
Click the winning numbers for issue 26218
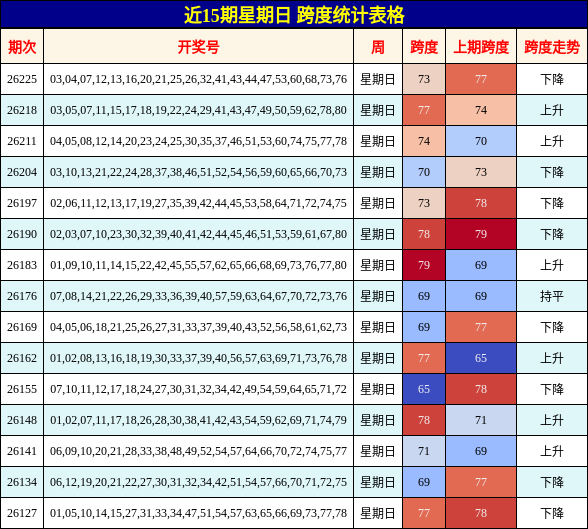click(198, 110)
